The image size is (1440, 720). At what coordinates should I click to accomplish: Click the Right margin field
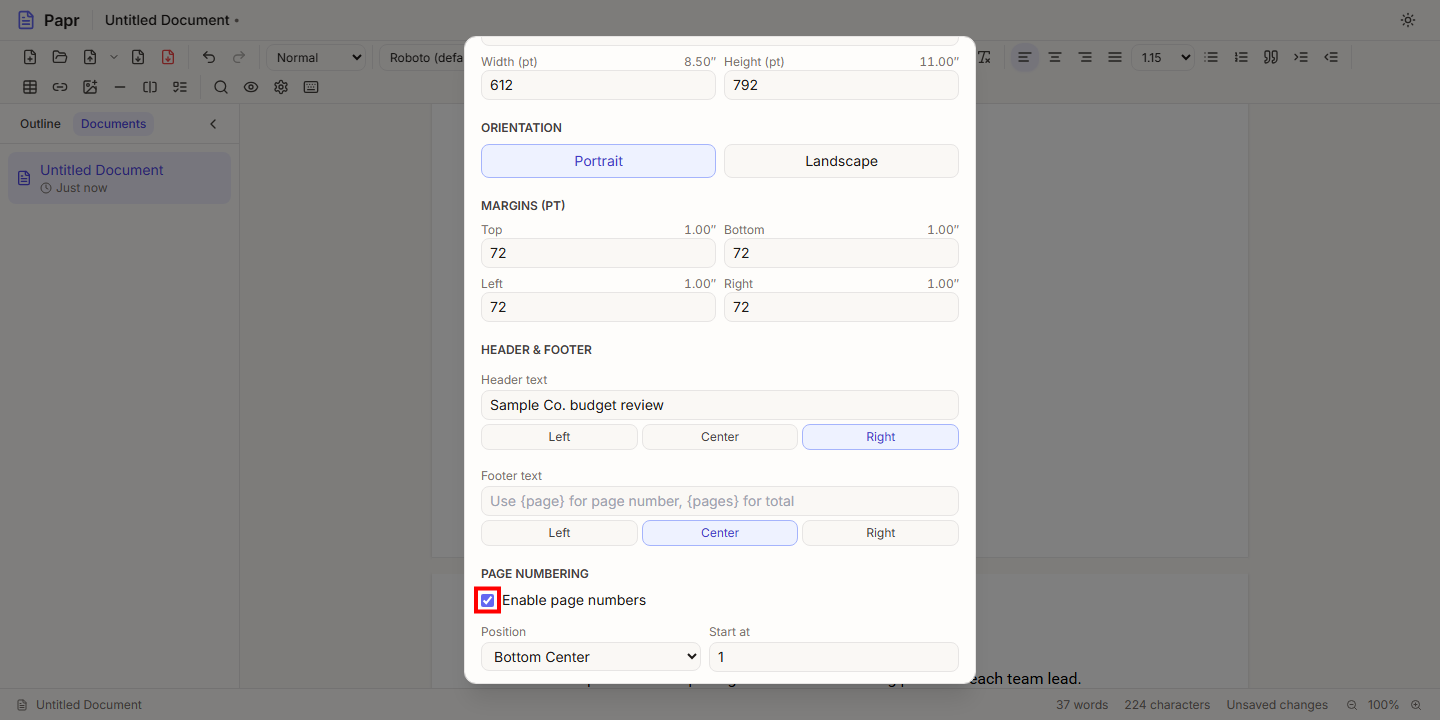pyautogui.click(x=841, y=307)
